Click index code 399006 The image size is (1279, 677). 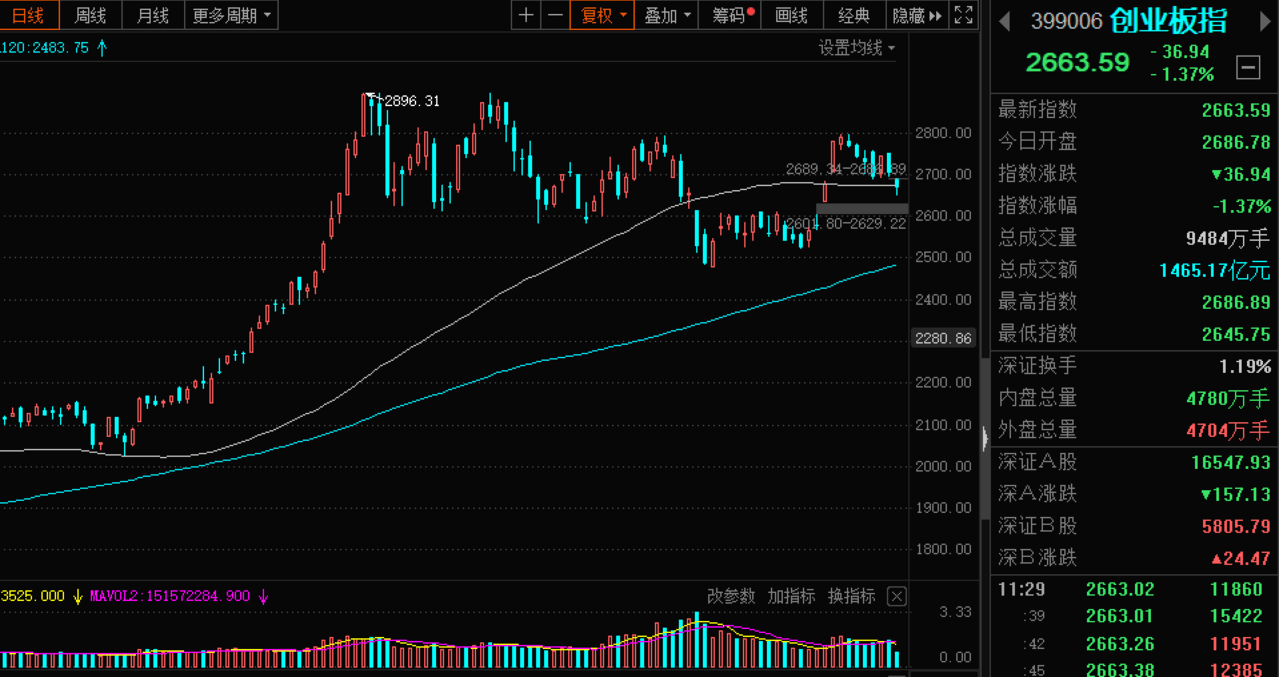[1066, 21]
